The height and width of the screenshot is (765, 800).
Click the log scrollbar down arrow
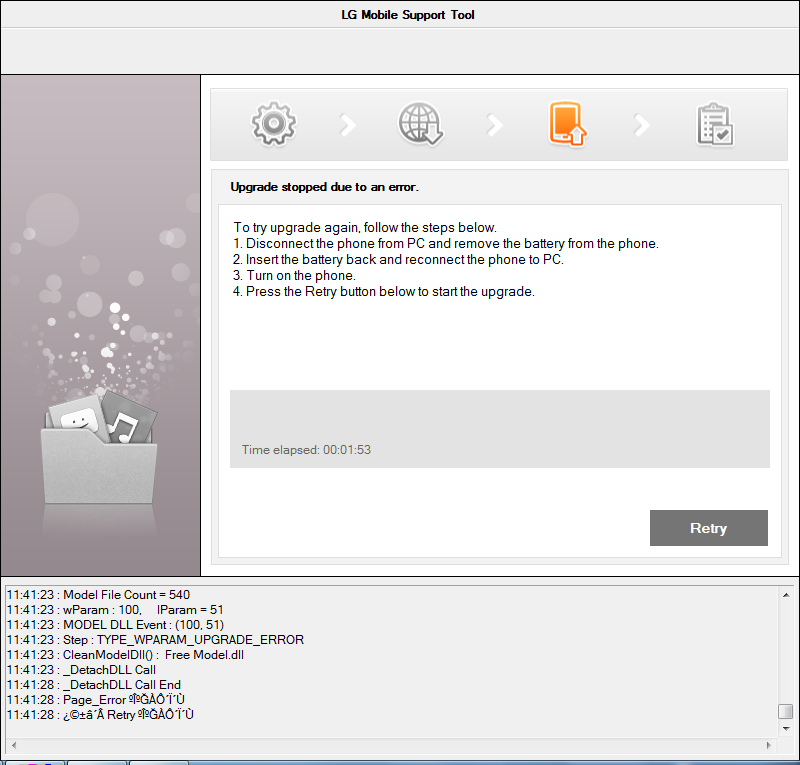tap(786, 728)
